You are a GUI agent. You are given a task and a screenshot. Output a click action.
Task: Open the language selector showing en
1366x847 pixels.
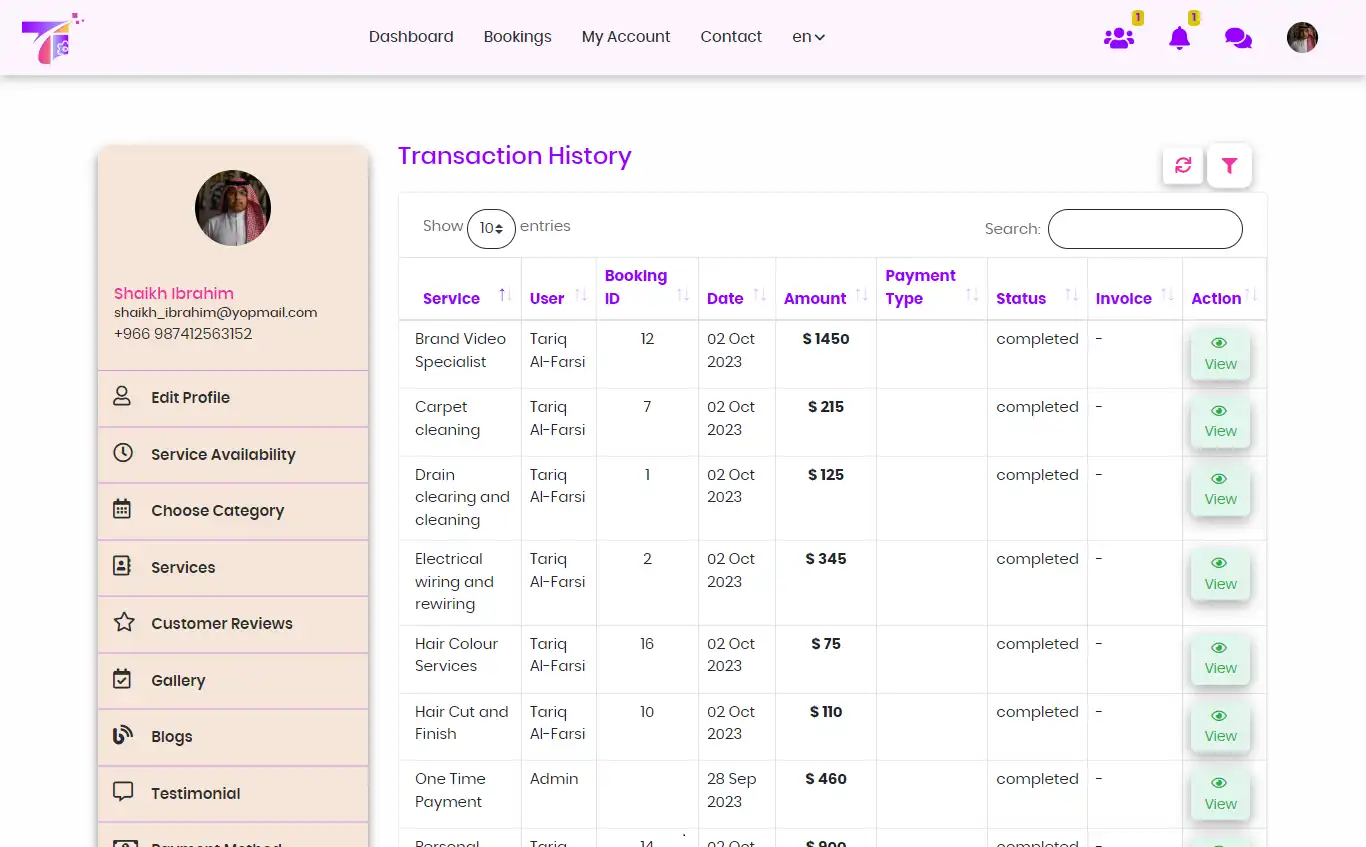pos(808,36)
